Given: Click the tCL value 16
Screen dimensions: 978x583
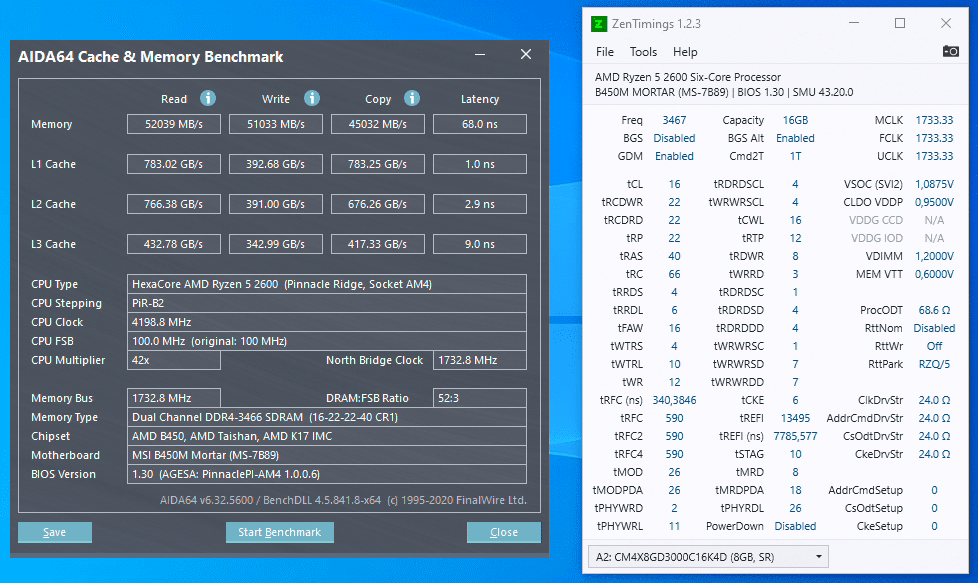Looking at the screenshot, I should point(674,184).
